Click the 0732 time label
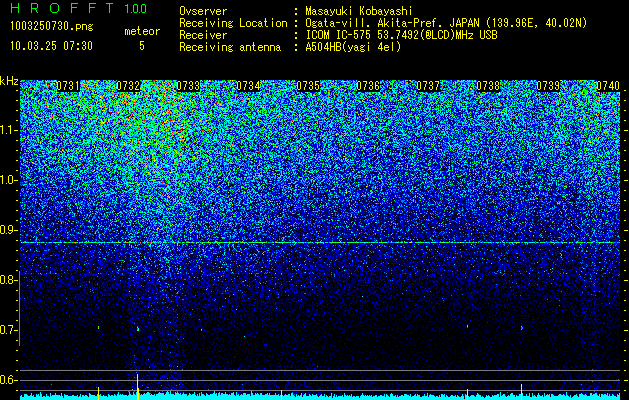Screen dimensions: 629x400 coord(128,86)
